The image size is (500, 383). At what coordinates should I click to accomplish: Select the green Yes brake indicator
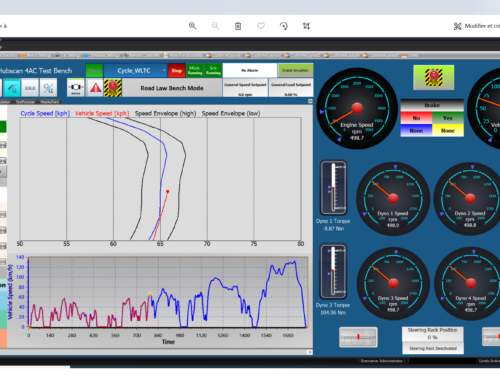point(448,118)
